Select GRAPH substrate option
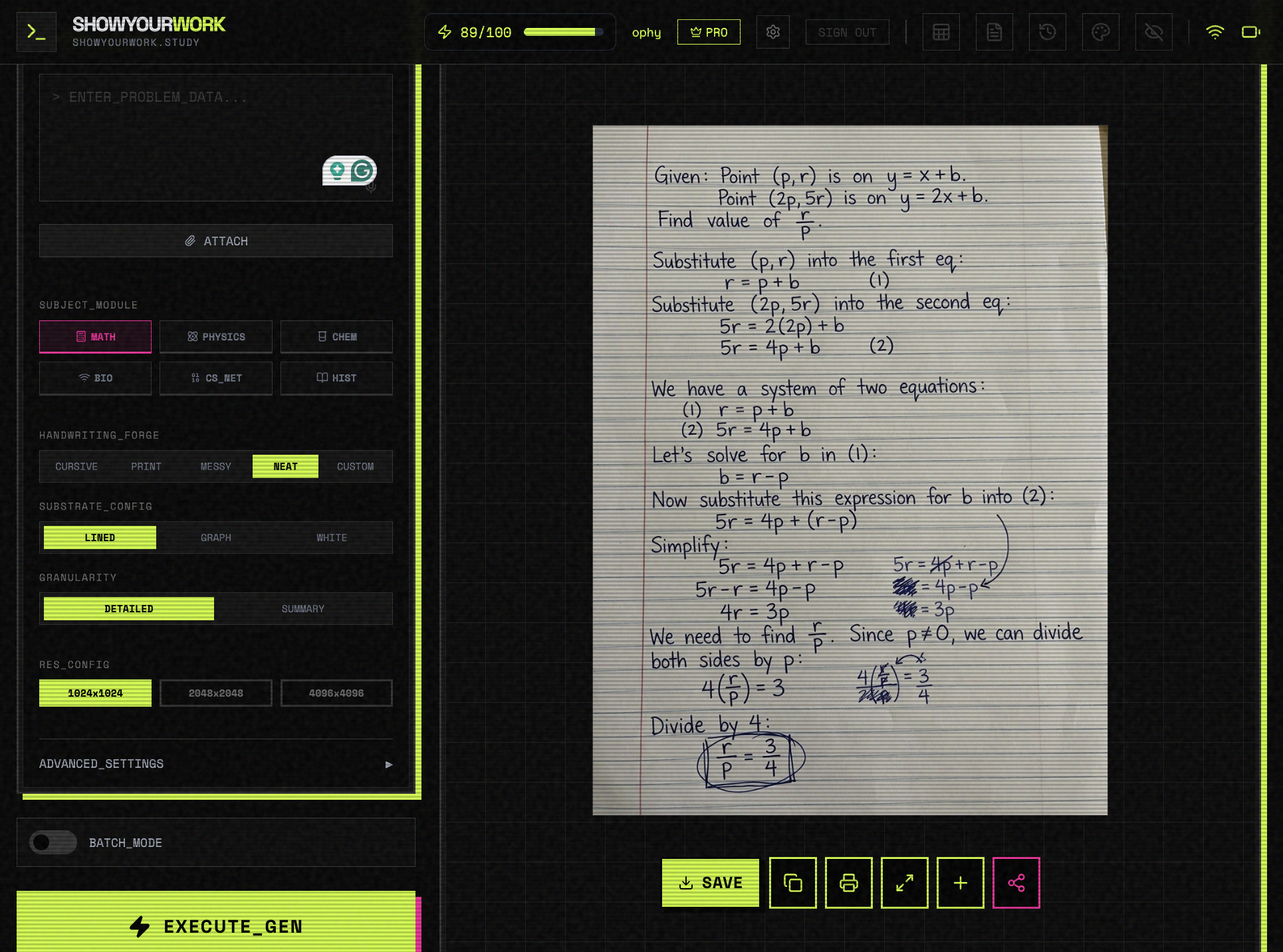The width and height of the screenshot is (1283, 952). click(x=216, y=537)
